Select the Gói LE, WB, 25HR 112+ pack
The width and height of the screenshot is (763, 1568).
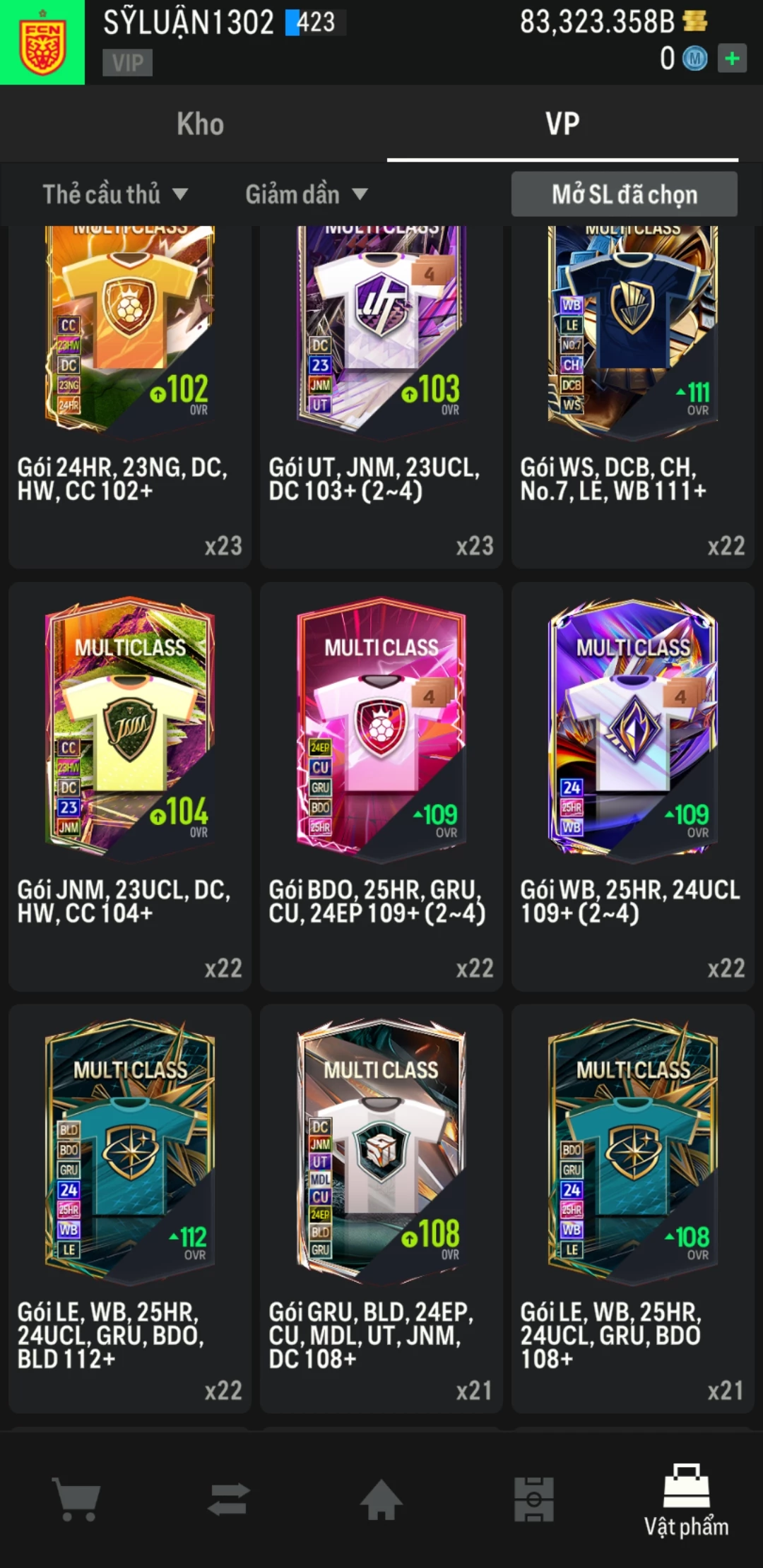tap(130, 1209)
